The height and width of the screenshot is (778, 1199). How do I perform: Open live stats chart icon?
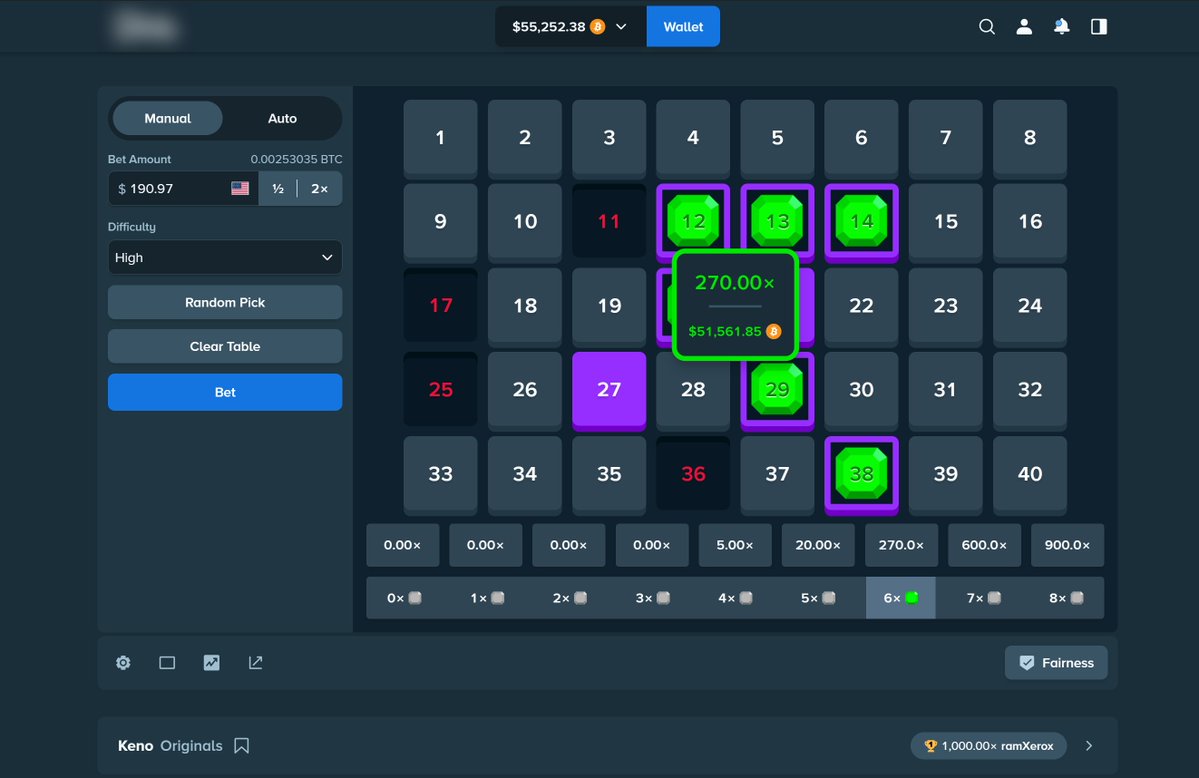pyautogui.click(x=211, y=662)
